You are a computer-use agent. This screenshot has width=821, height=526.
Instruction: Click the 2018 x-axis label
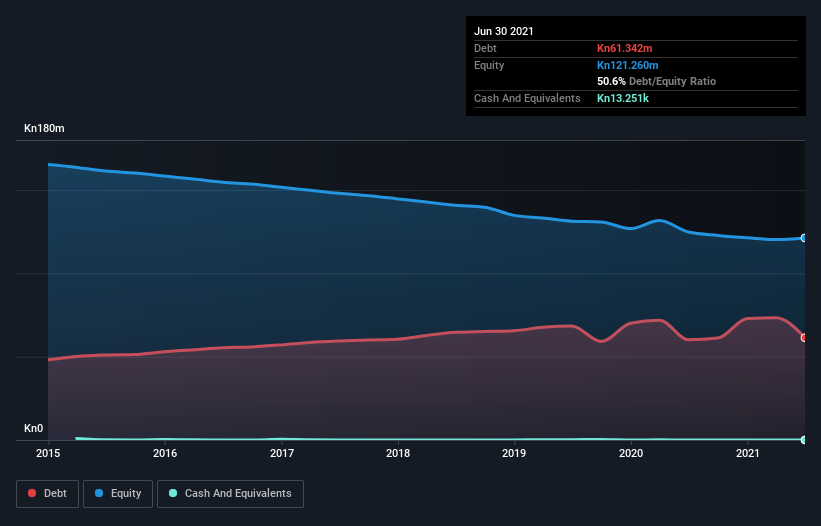point(398,453)
